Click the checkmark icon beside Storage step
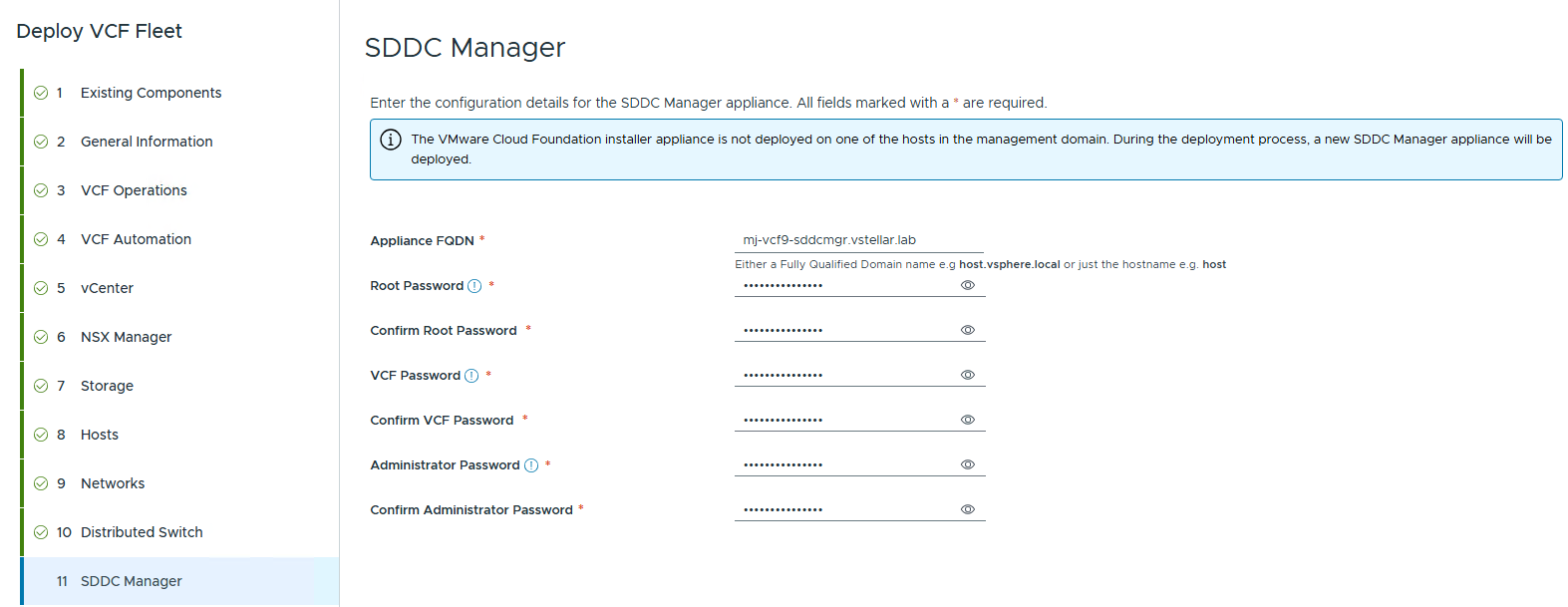This screenshot has height=607, width=1568. pos(41,386)
